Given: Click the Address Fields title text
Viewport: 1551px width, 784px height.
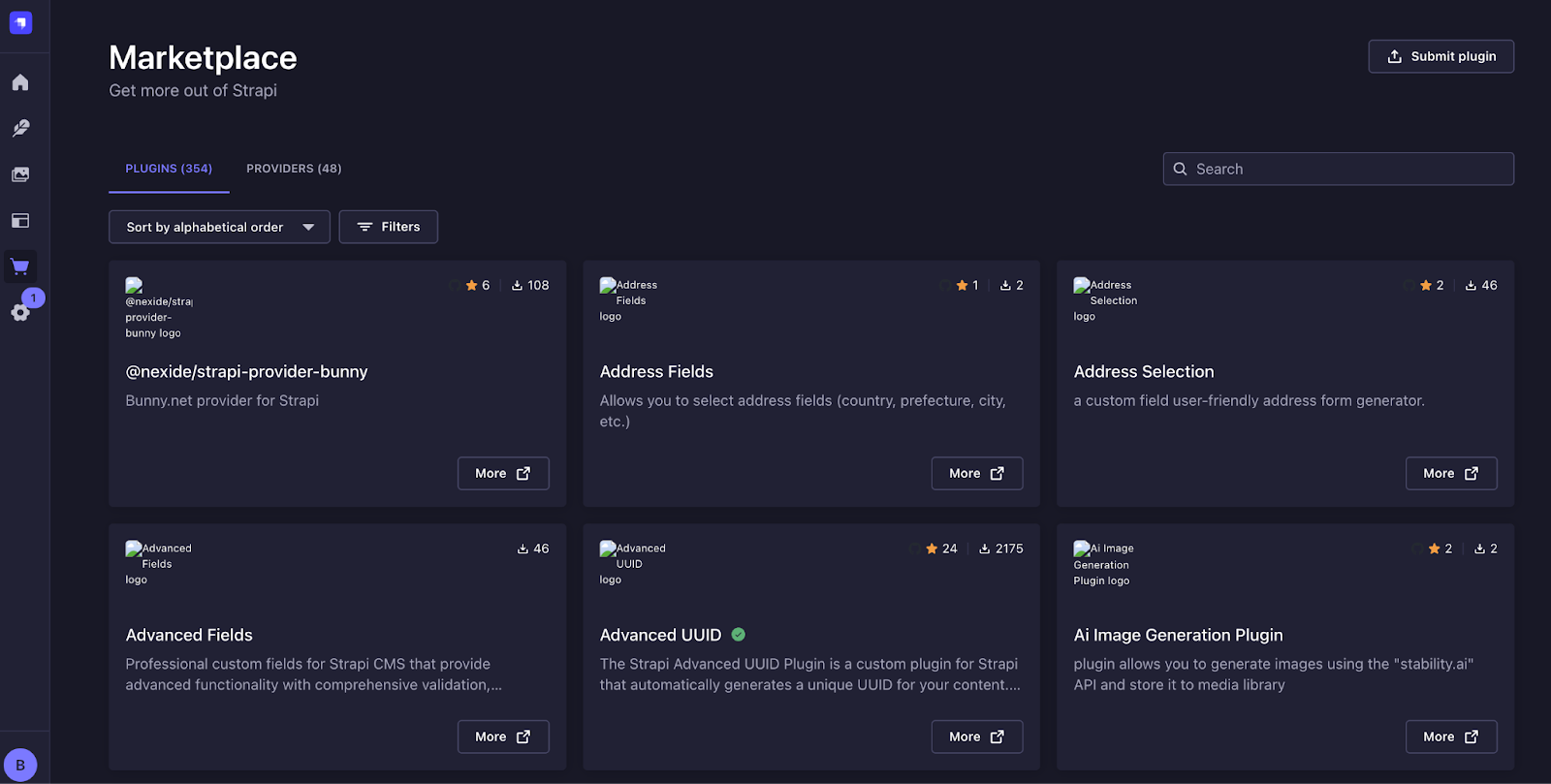Looking at the screenshot, I should (x=656, y=371).
